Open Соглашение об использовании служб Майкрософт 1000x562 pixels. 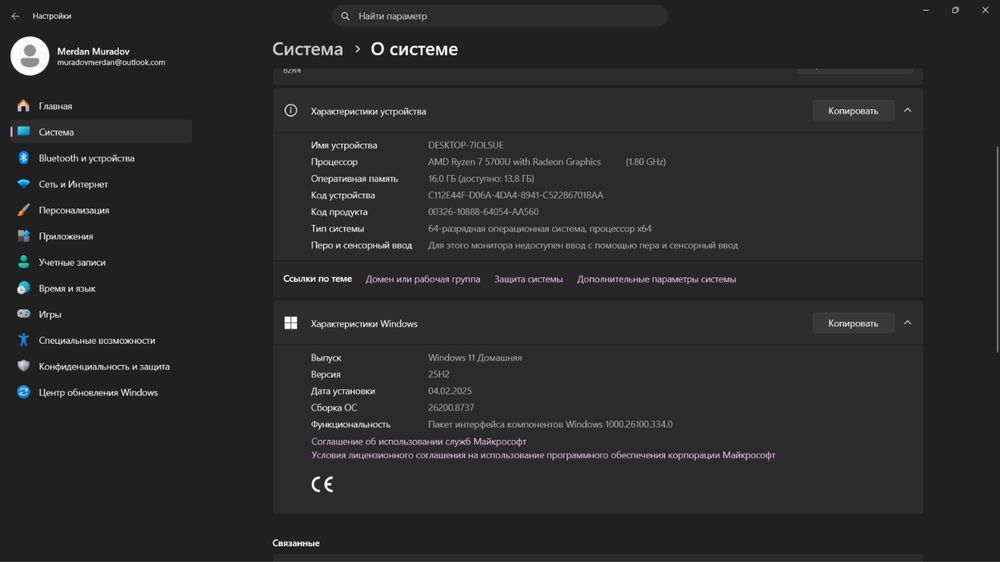pyautogui.click(x=418, y=441)
